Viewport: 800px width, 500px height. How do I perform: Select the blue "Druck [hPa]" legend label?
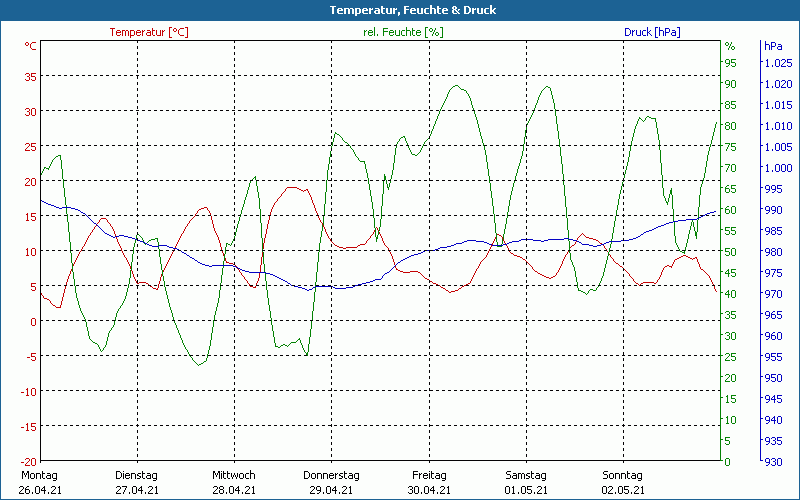(652, 32)
